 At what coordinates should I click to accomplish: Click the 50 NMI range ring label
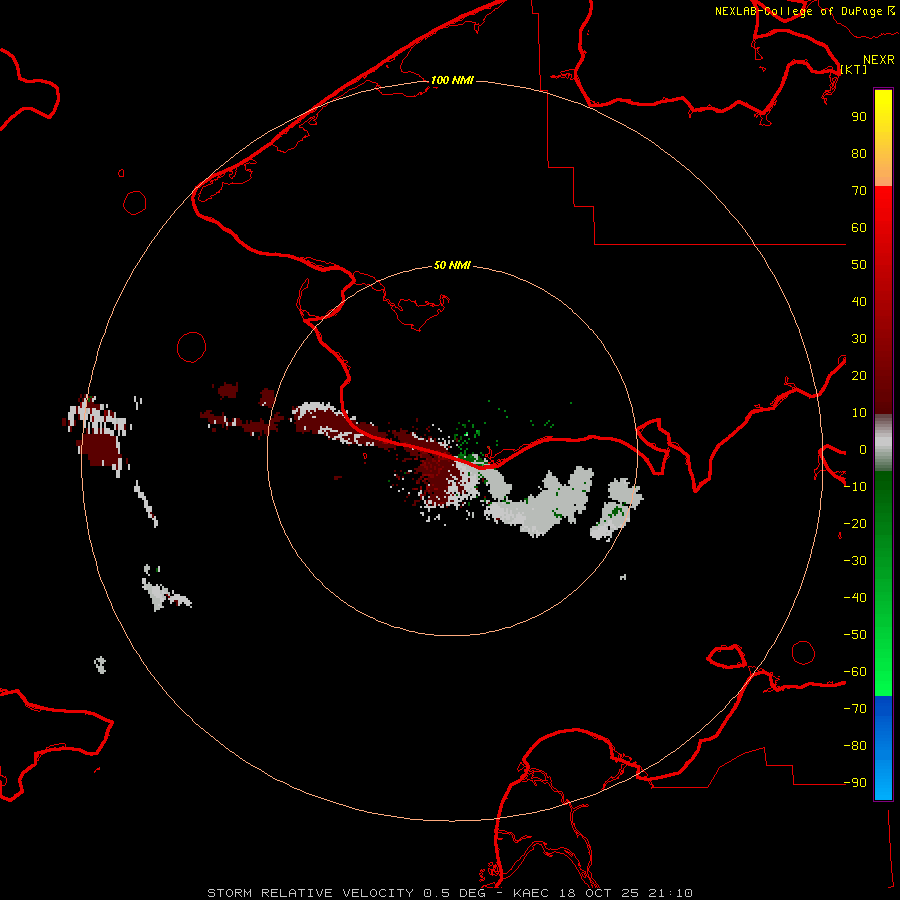pyautogui.click(x=452, y=265)
